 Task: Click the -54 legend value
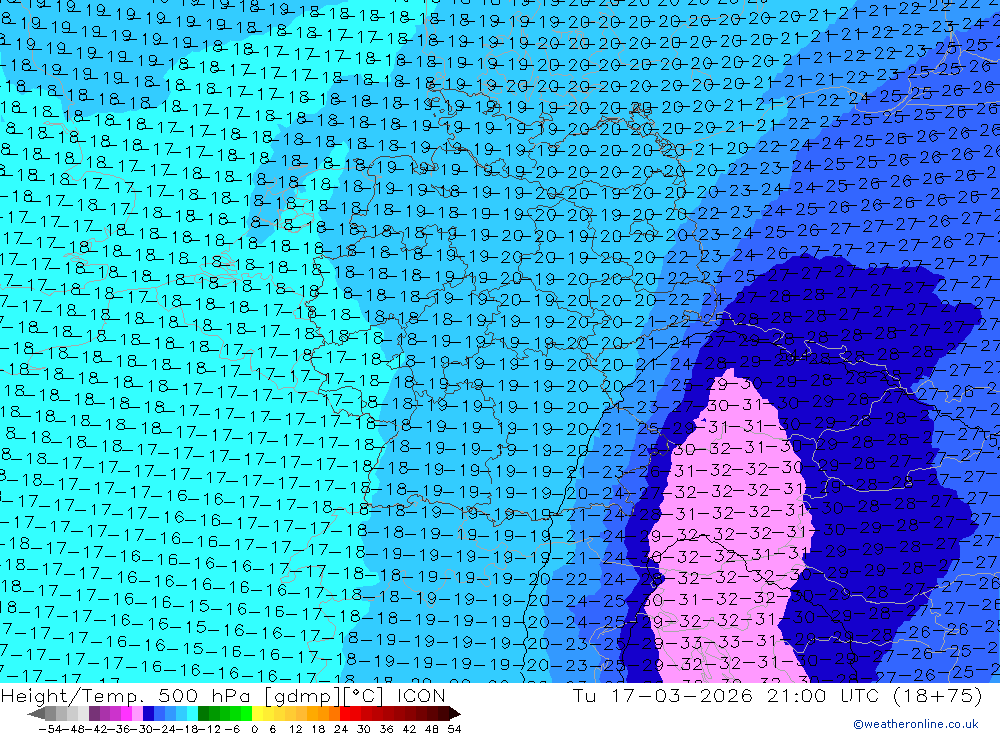point(50,729)
